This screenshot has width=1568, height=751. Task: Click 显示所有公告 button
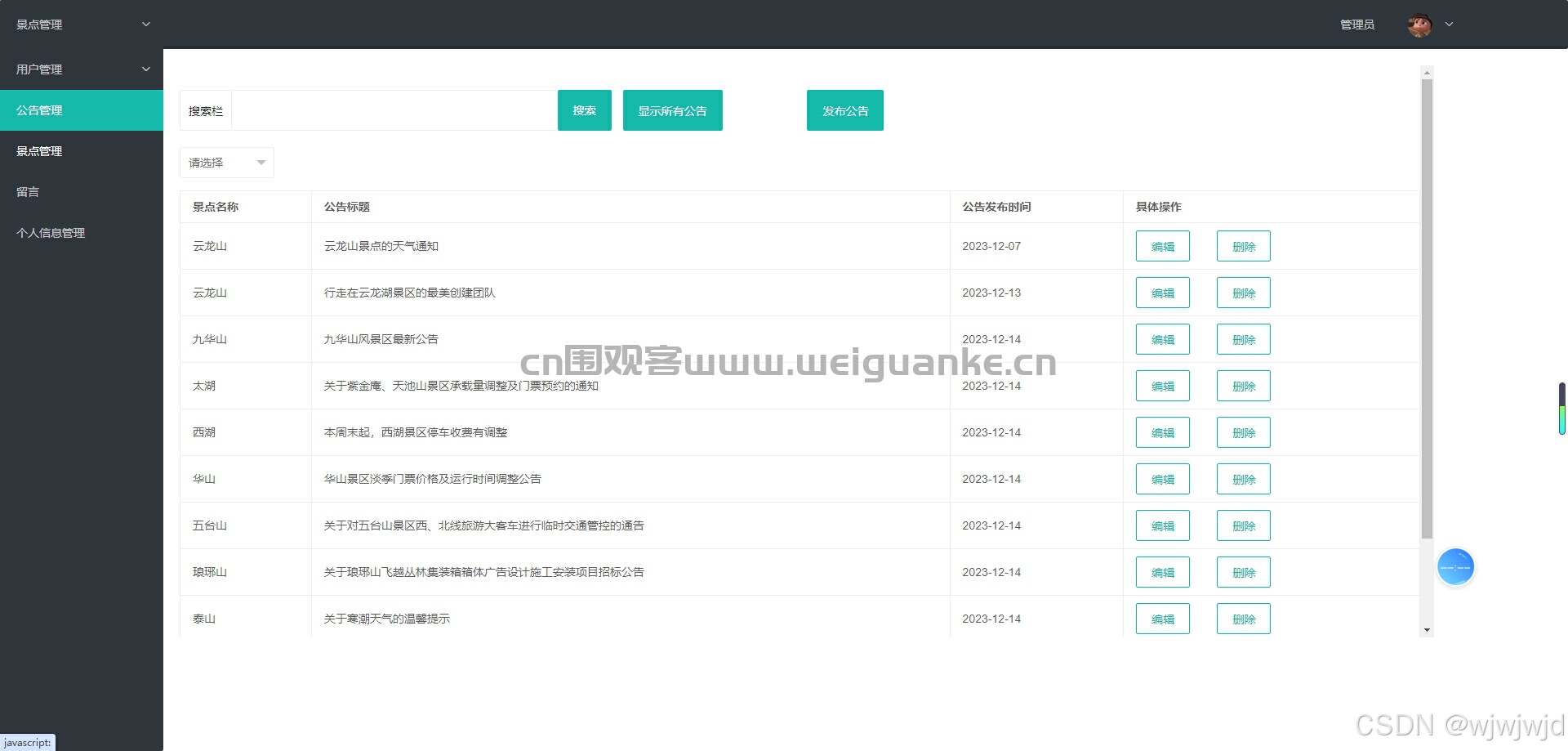coord(673,110)
